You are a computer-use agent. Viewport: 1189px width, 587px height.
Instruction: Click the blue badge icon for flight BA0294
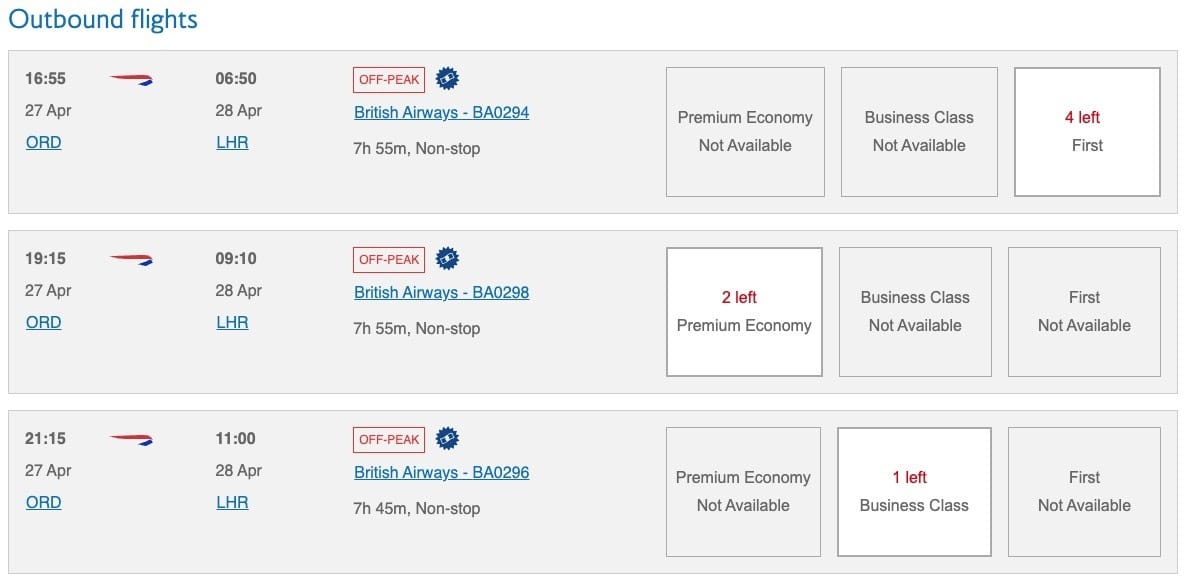447,79
